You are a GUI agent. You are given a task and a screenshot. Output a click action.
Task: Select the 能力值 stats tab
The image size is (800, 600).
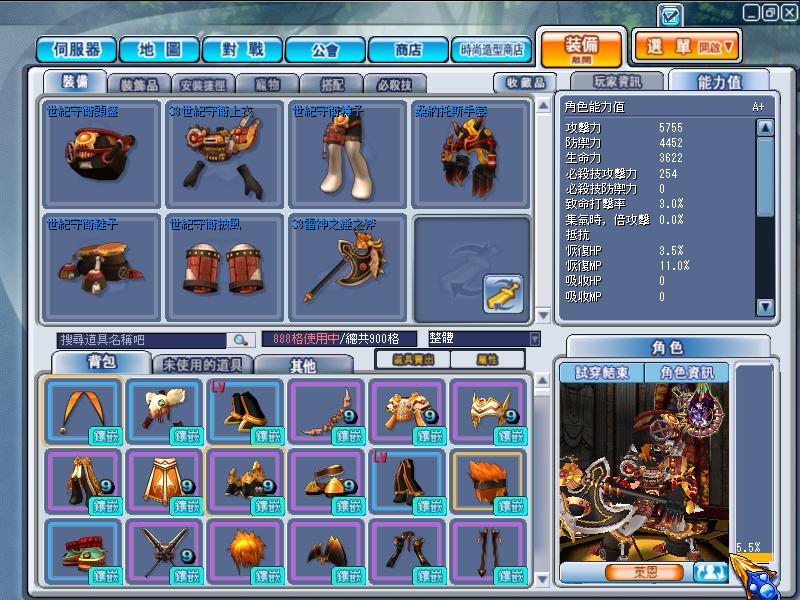719,82
